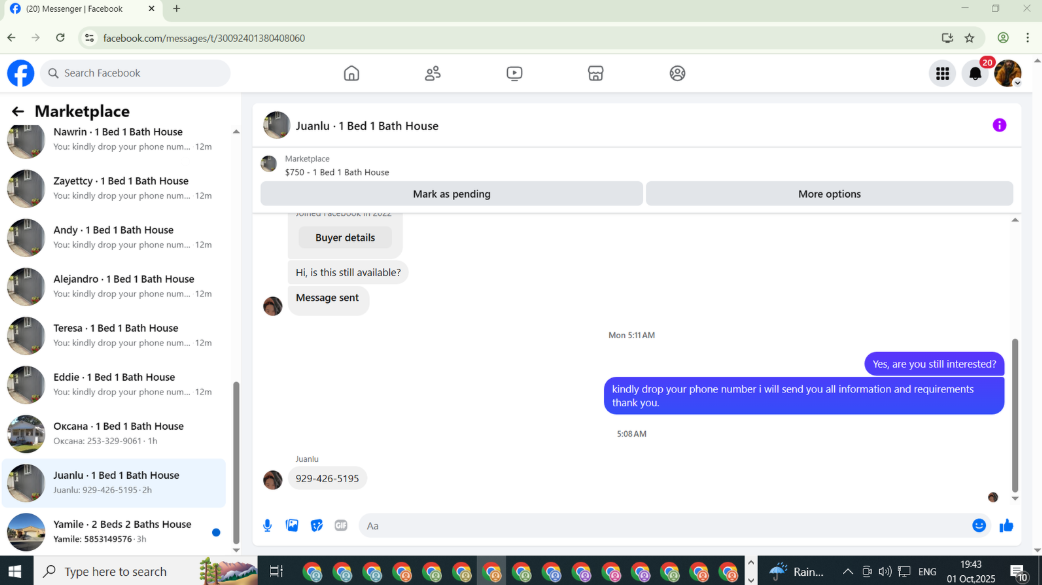Send a thumbs up like

coord(1006,525)
